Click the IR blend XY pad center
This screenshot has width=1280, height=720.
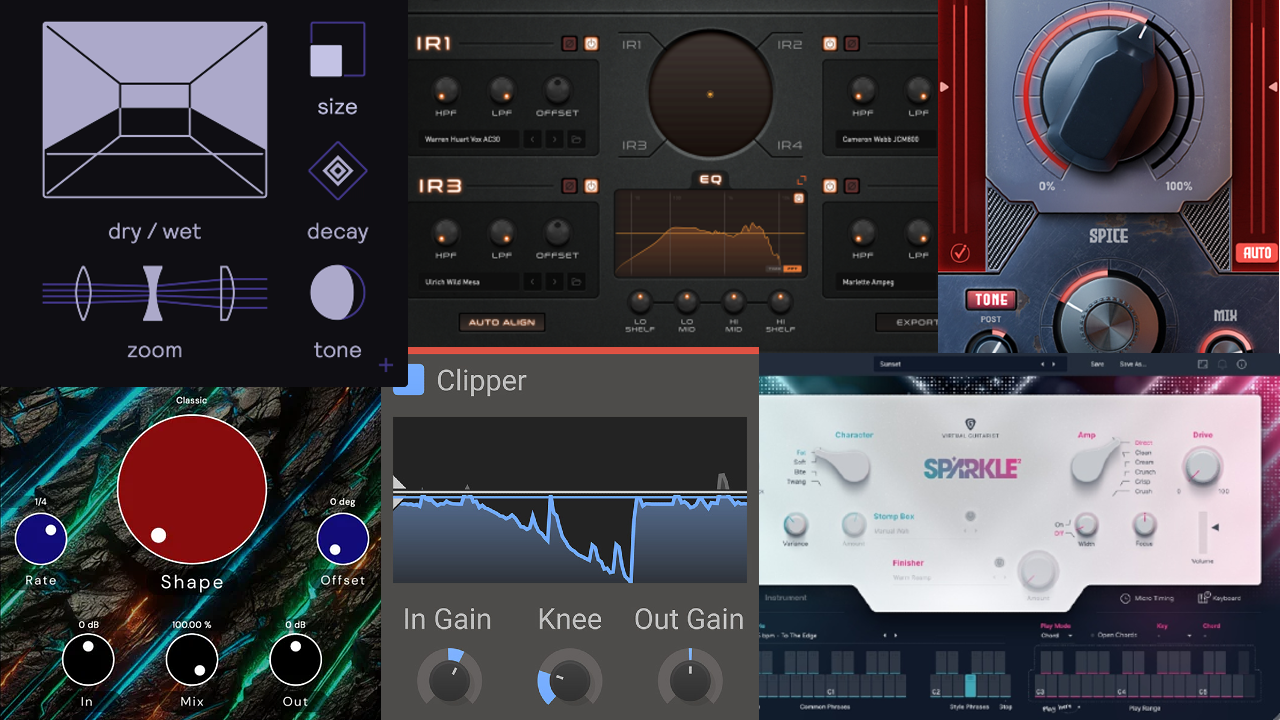point(710,94)
